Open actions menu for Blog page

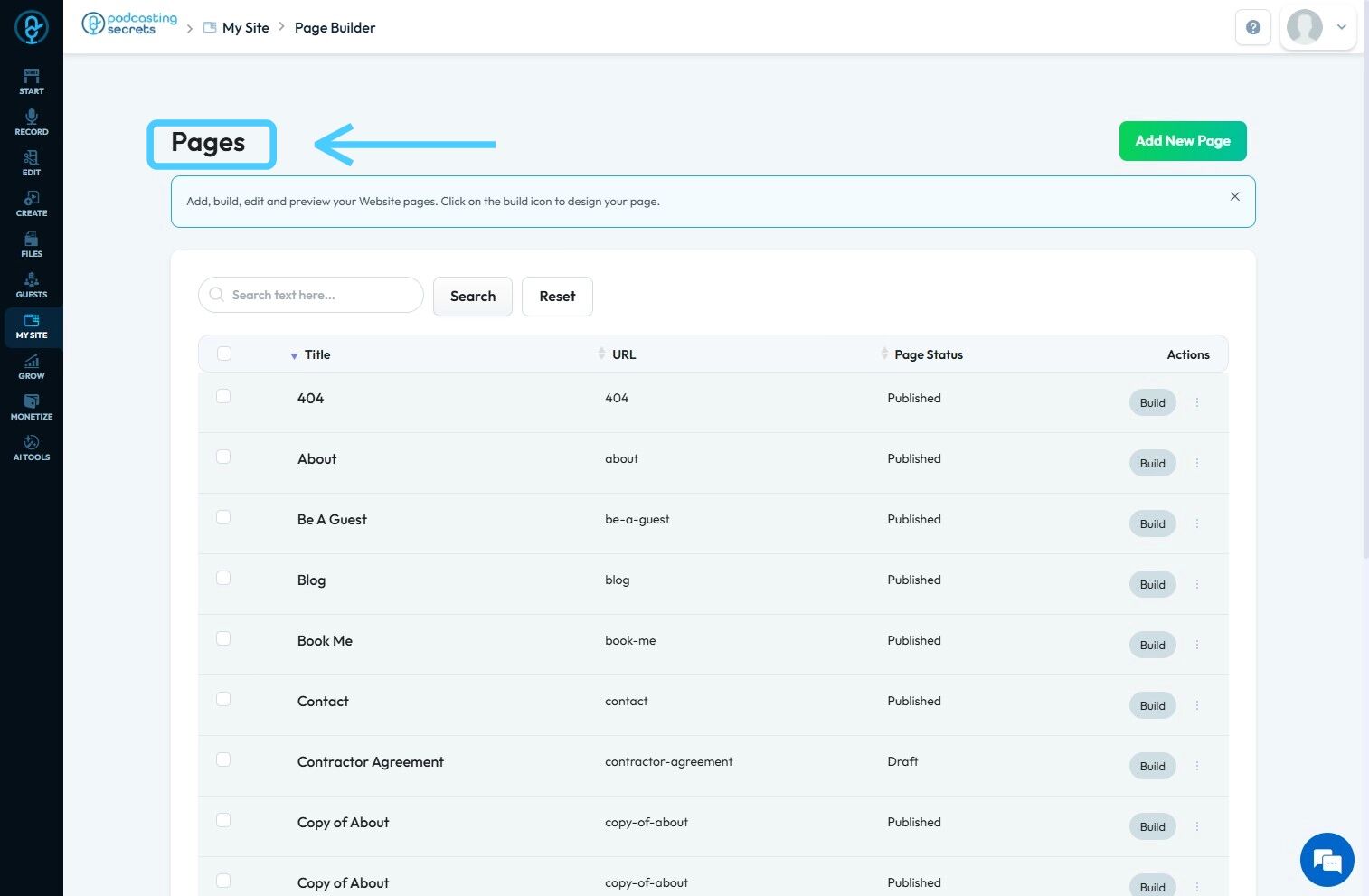click(1197, 584)
